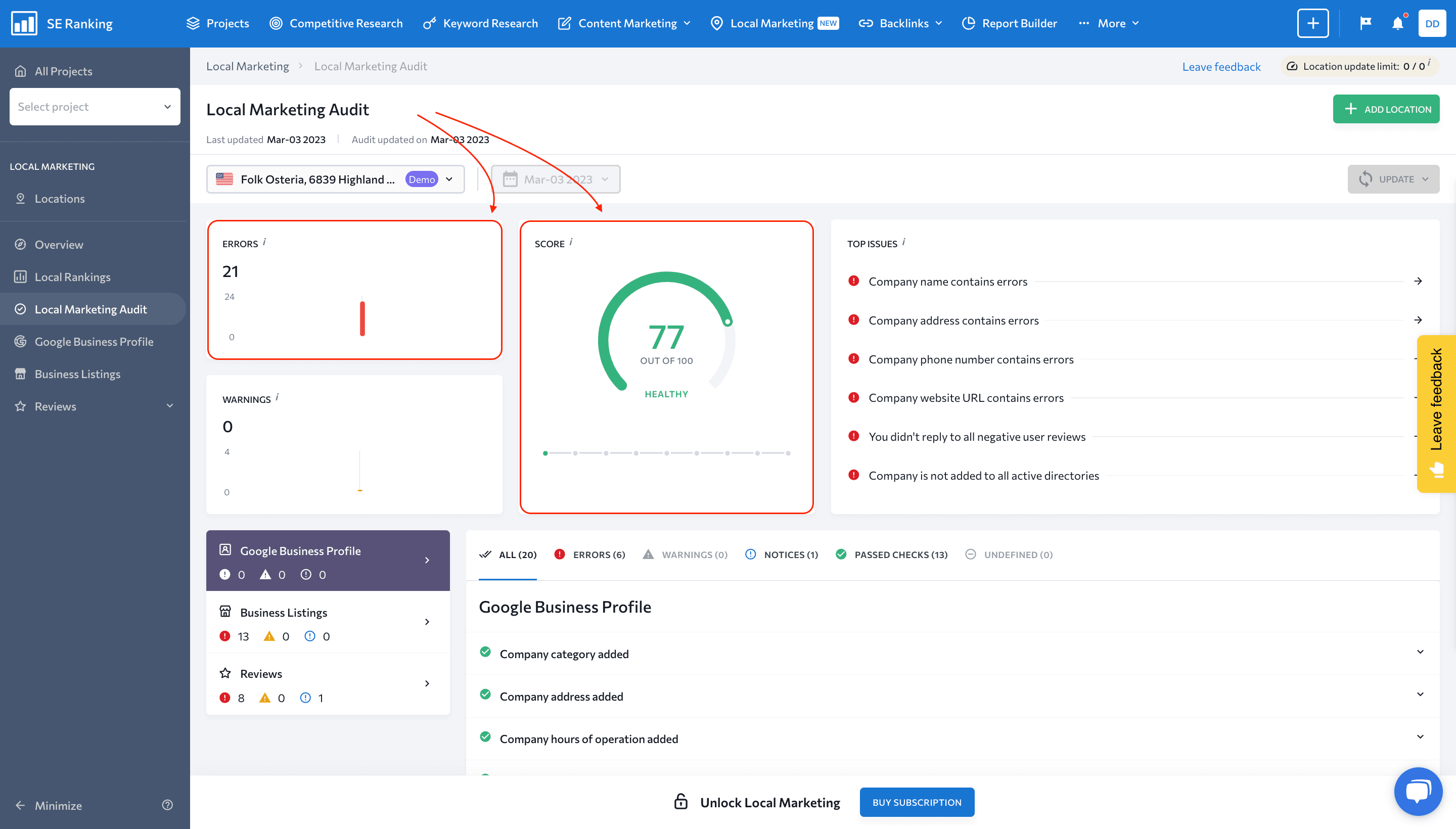Screen dimensions: 1456x829
Task: Expand Company category added row
Action: 1420,652
